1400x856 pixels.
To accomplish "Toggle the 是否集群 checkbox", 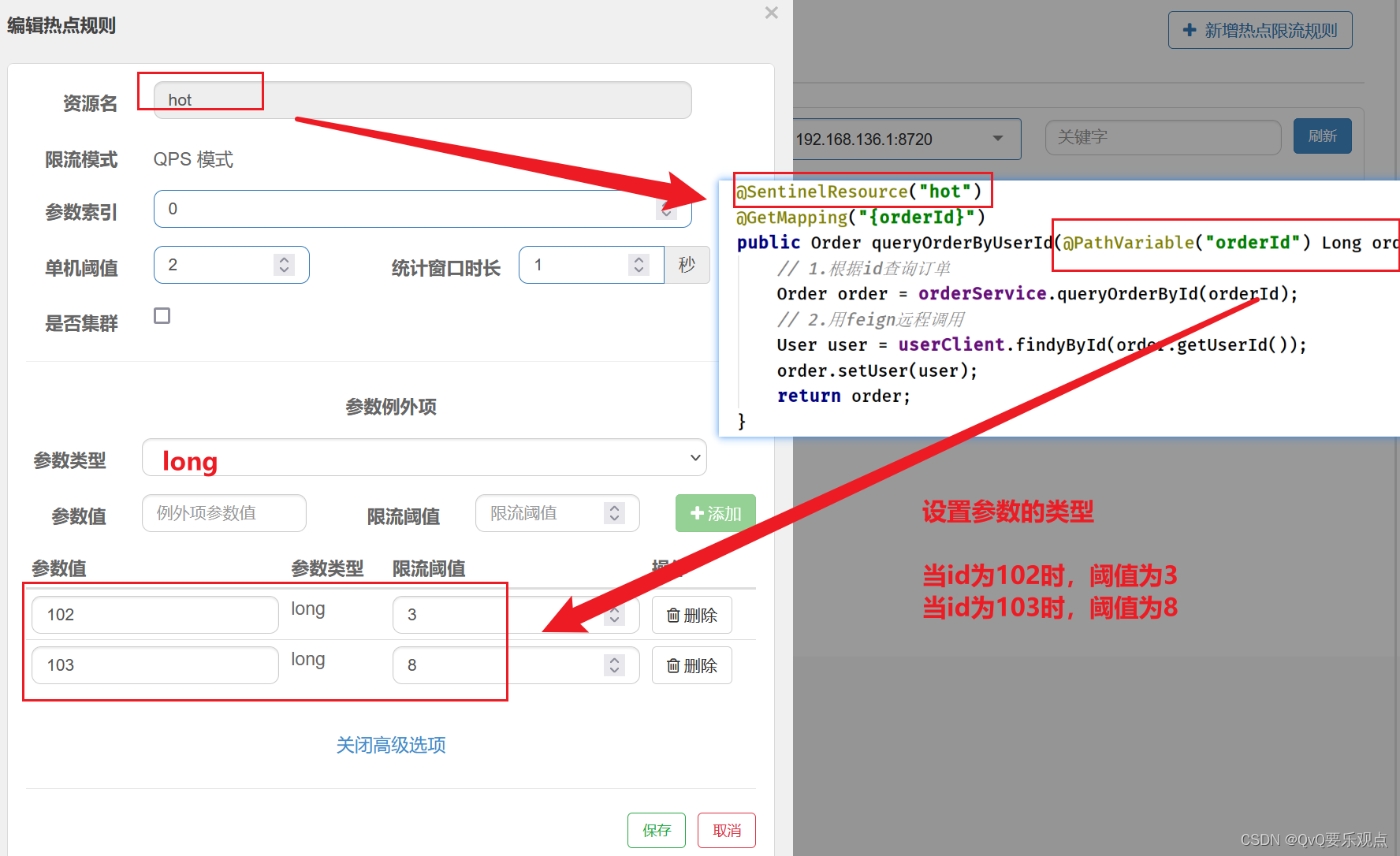I will 162,316.
